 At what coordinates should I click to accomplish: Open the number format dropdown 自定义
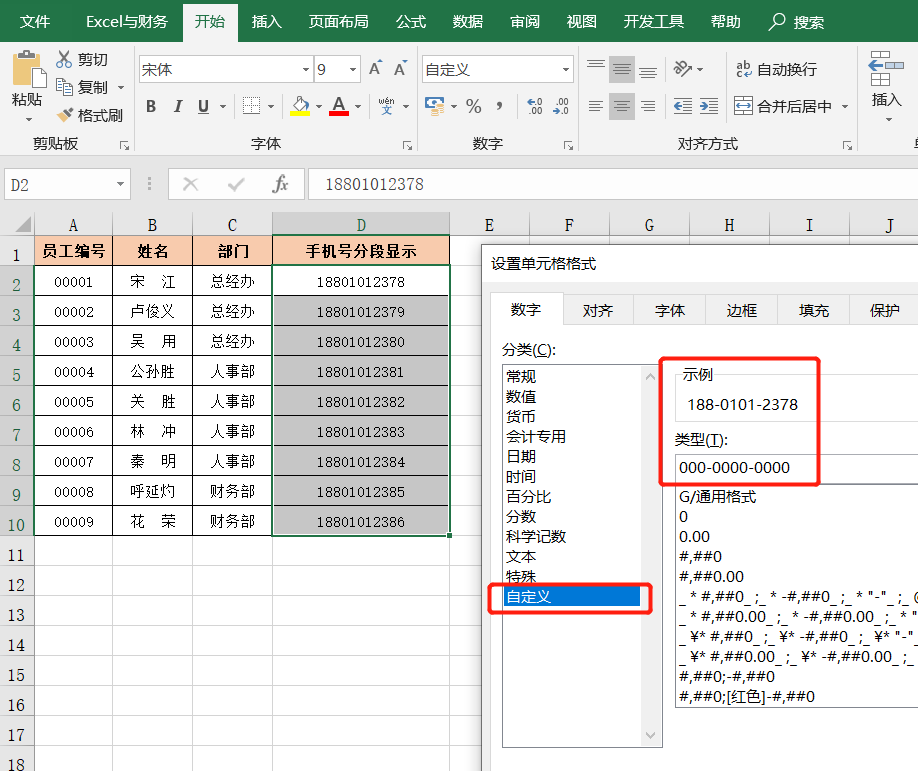click(x=566, y=70)
